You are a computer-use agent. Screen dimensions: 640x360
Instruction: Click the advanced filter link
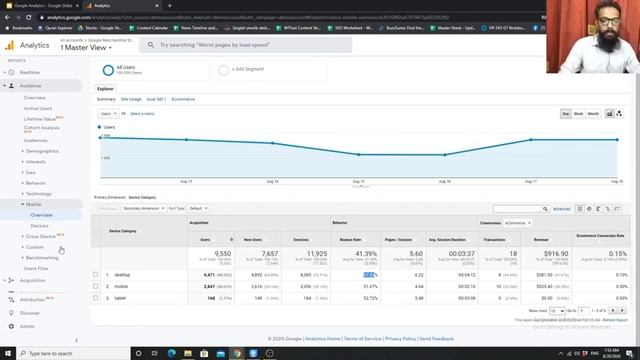(562, 209)
